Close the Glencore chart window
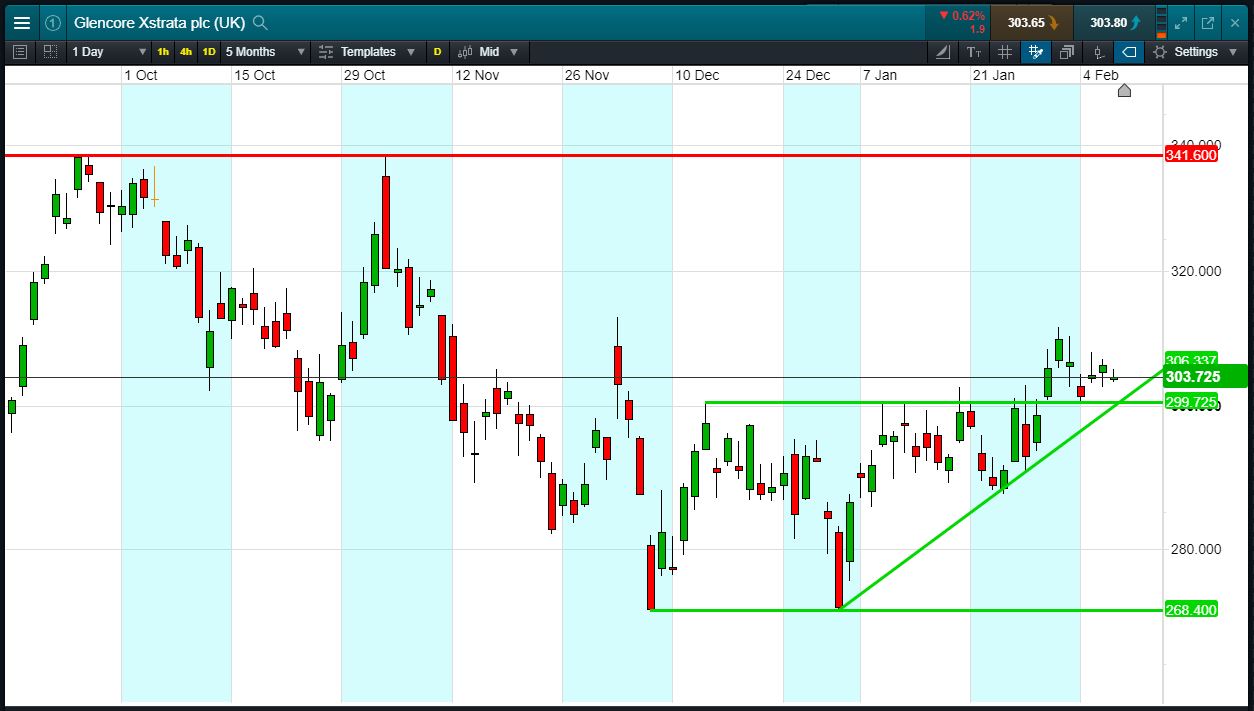Viewport: 1254px width, 711px height. coord(1235,22)
